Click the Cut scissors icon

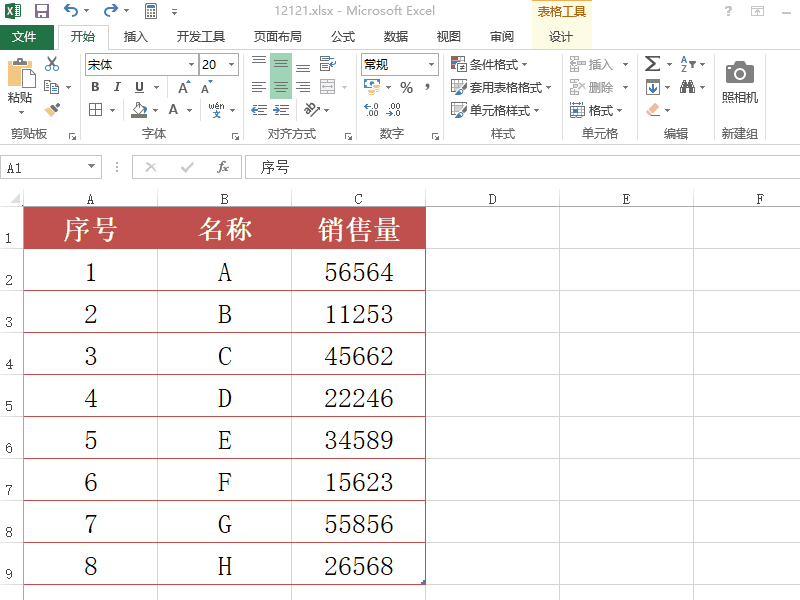[x=50, y=65]
